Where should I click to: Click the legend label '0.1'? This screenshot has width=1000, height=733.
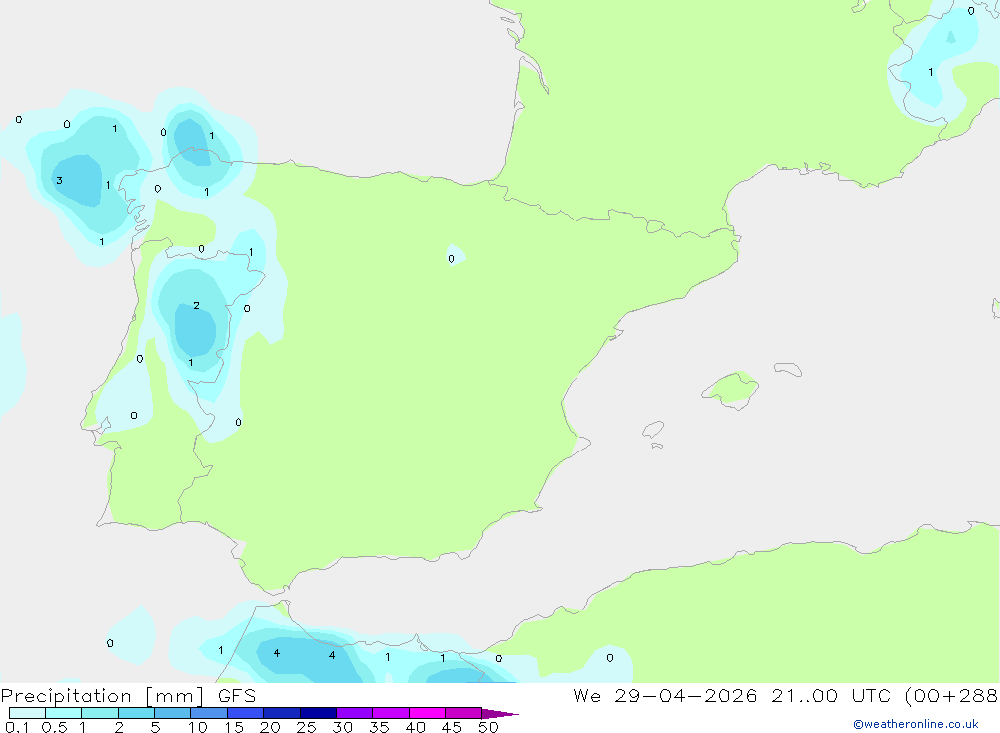(x=17, y=727)
